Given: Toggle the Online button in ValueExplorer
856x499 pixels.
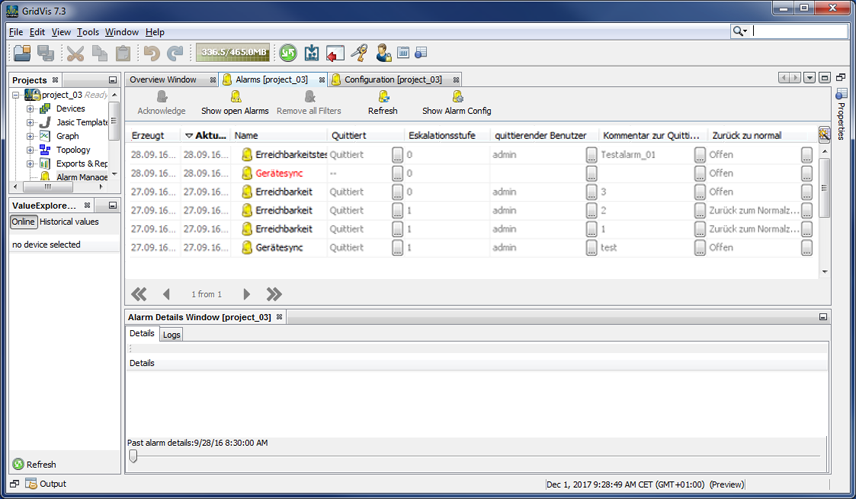Looking at the screenshot, I should point(23,222).
